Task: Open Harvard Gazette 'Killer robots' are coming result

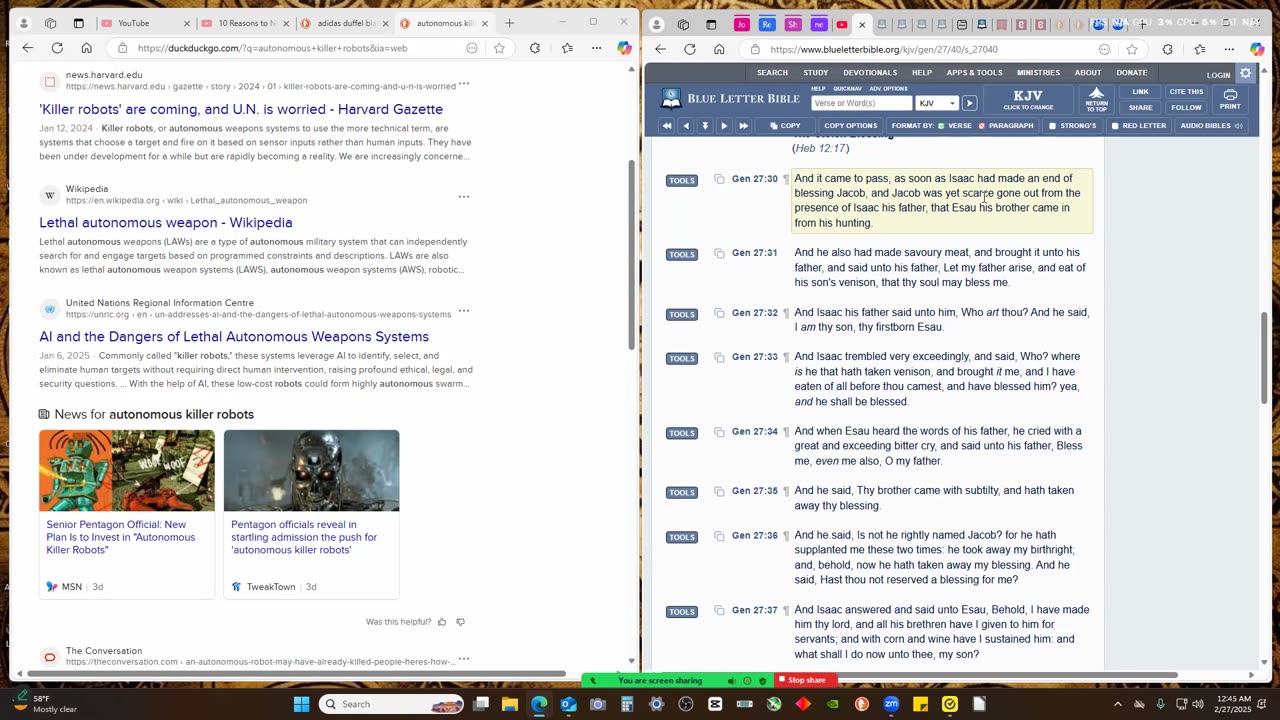Action: coord(241,109)
